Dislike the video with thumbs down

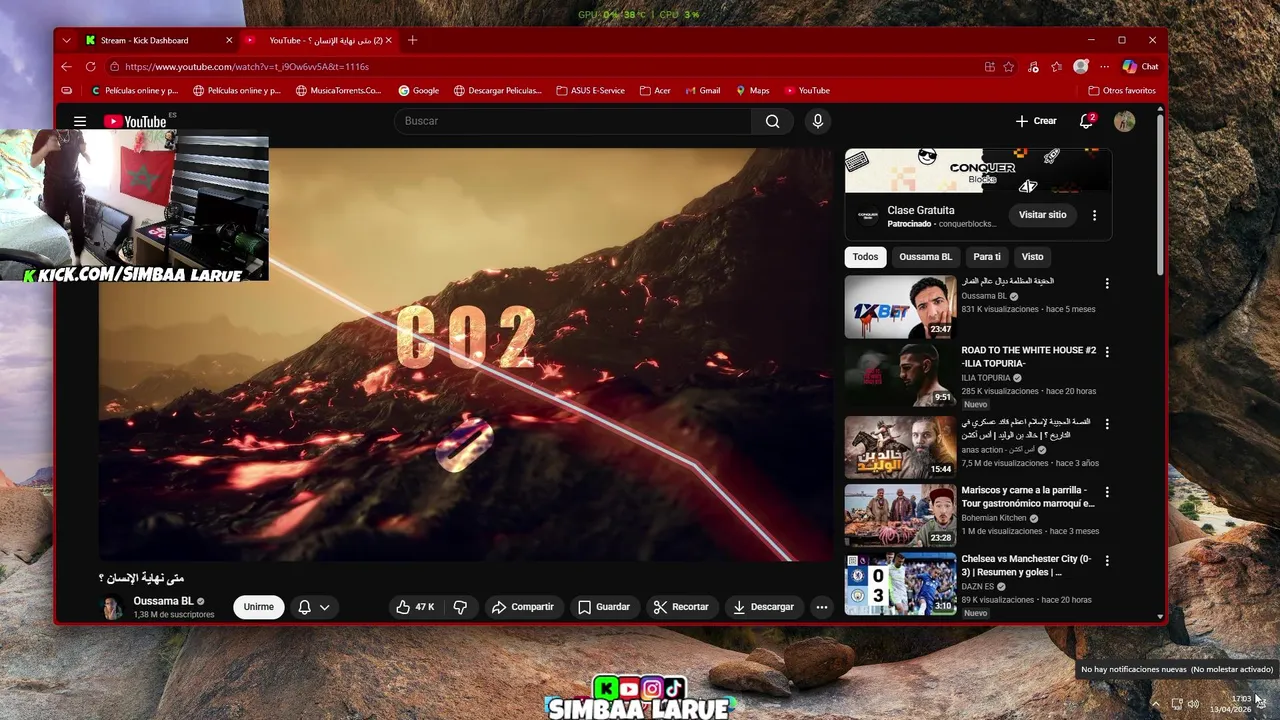(460, 607)
